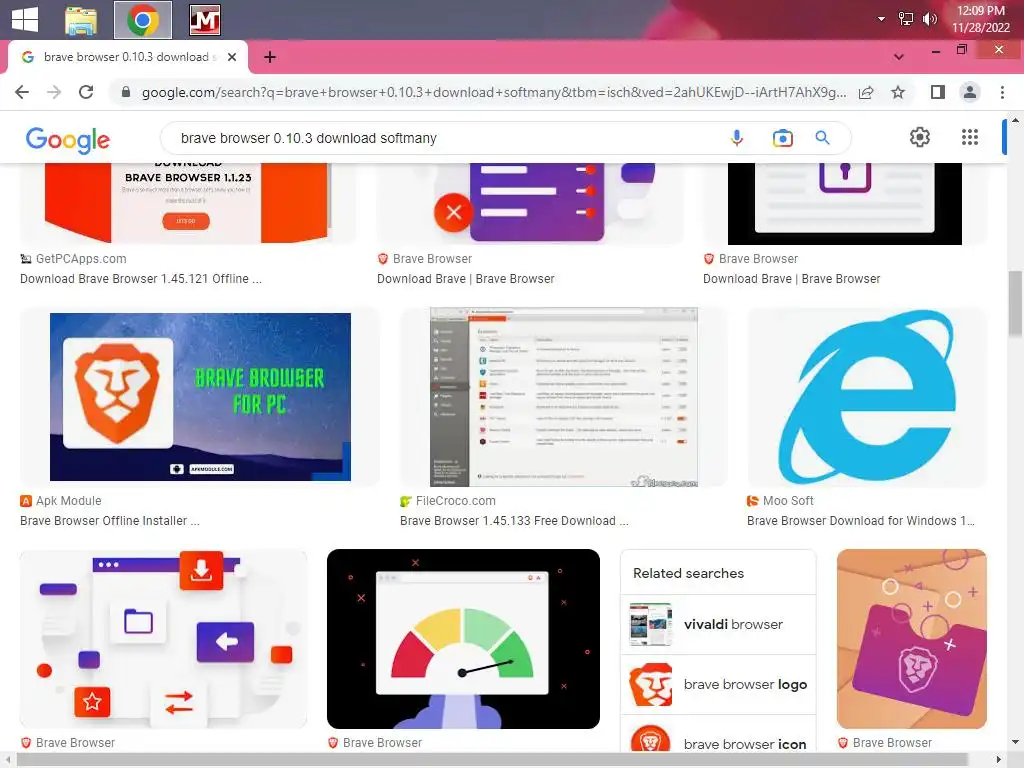Open the network status tray icon
Screen dimensions: 1024x768
(x=906, y=19)
